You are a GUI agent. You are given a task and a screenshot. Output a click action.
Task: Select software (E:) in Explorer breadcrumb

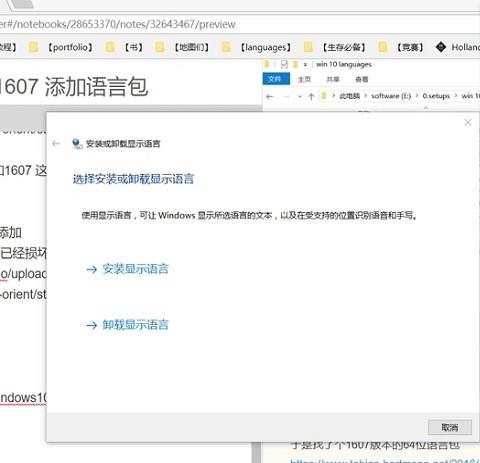(x=391, y=96)
